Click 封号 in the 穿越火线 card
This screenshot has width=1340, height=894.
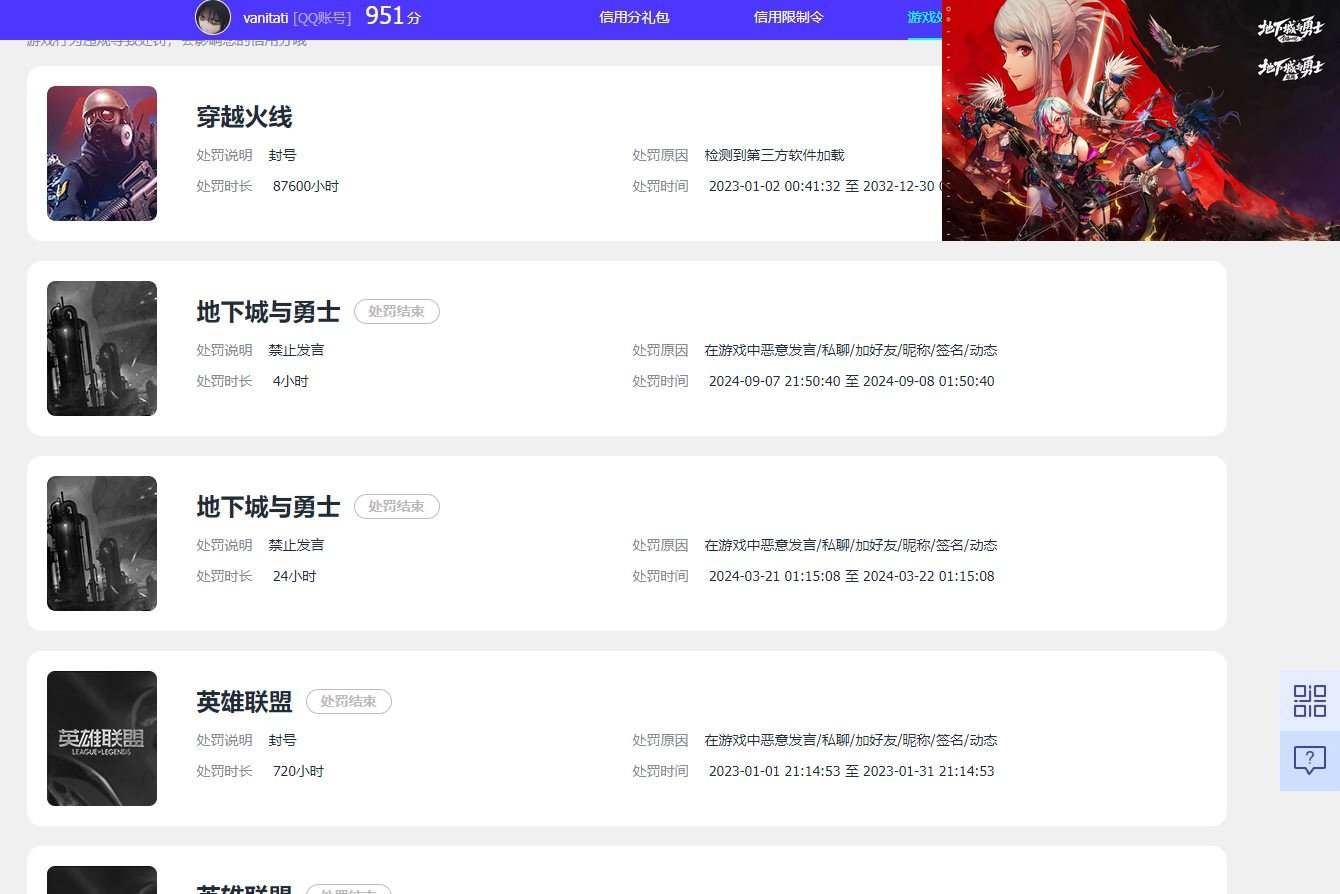click(282, 155)
